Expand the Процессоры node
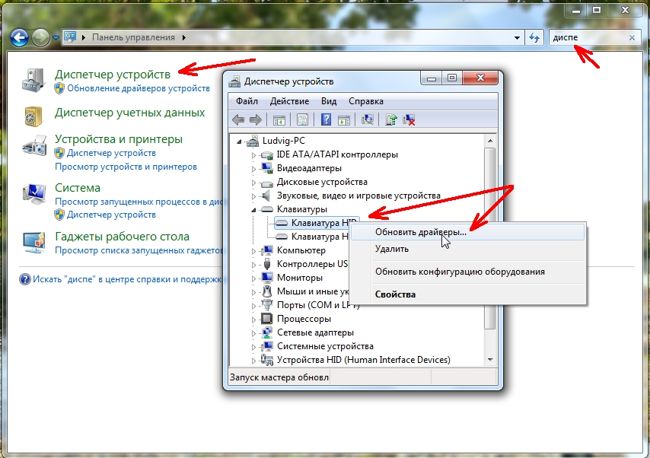 click(x=254, y=319)
